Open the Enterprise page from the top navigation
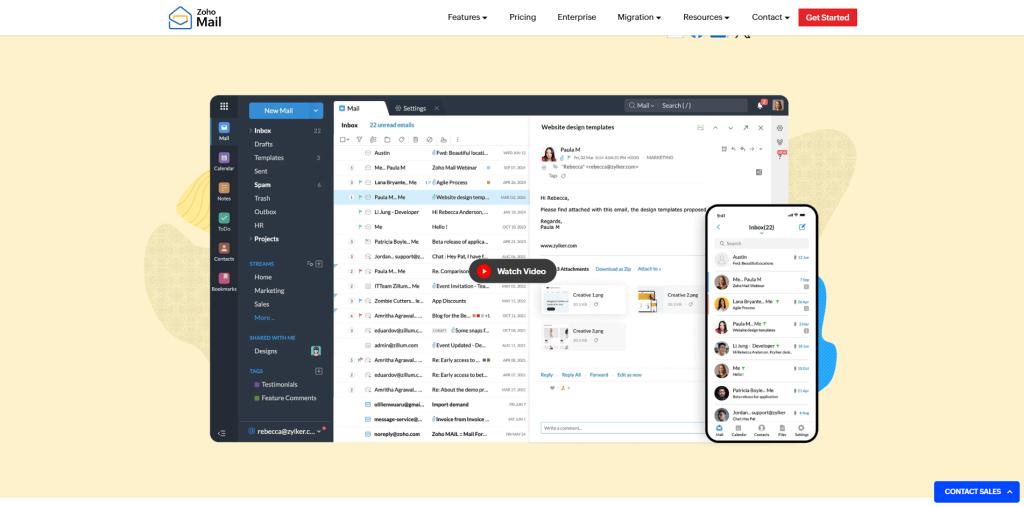This screenshot has width=1024, height=507. pyautogui.click(x=577, y=18)
